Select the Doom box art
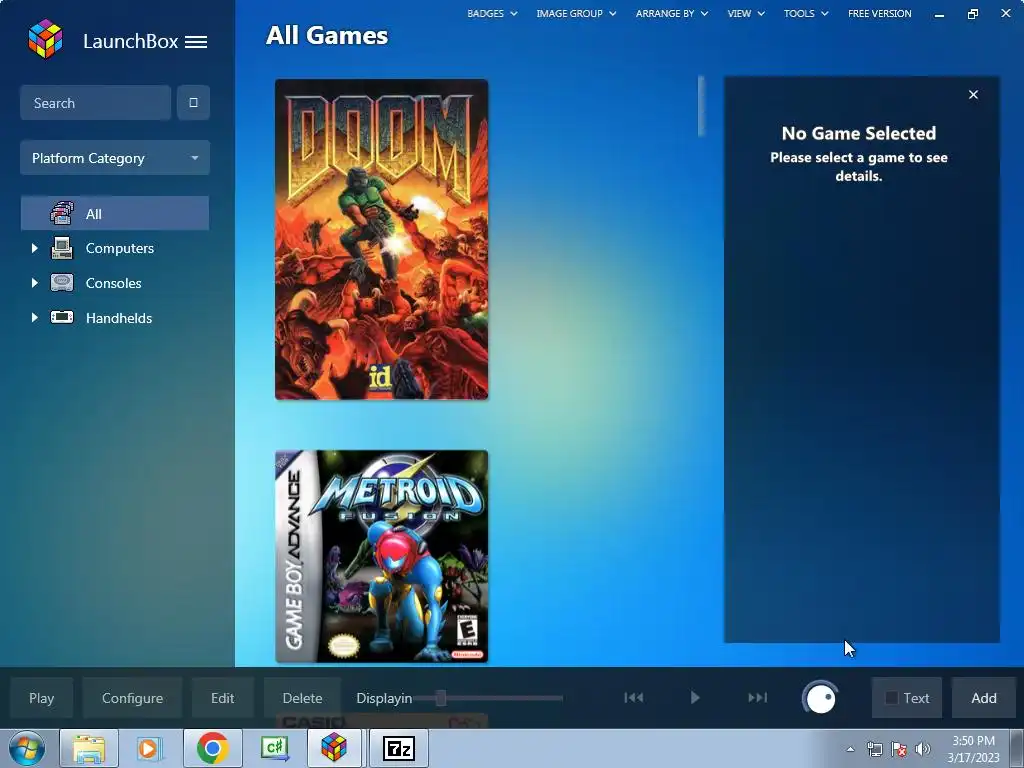Screen dimensions: 1024x768 pos(381,239)
